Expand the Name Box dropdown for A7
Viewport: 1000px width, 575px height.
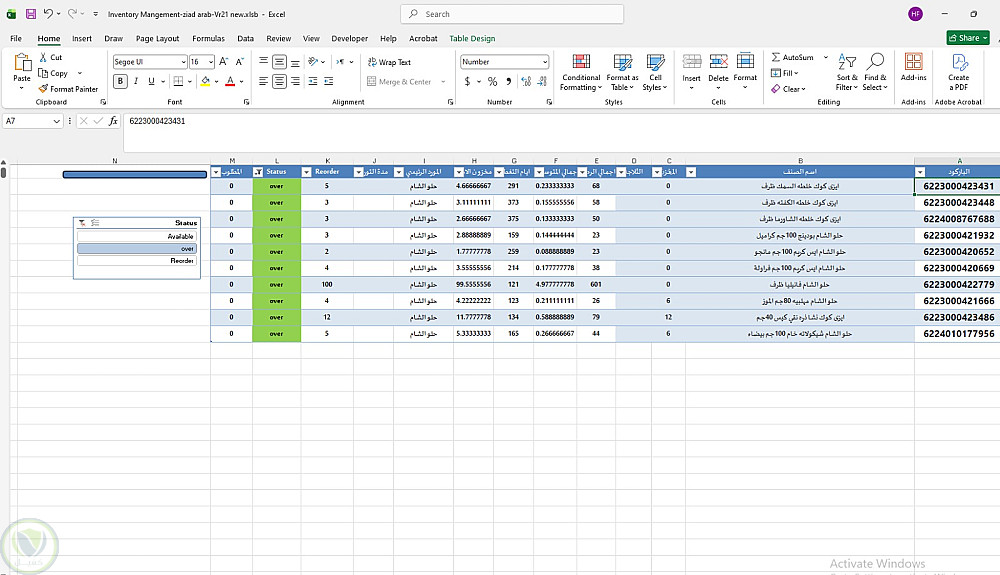click(x=56, y=120)
